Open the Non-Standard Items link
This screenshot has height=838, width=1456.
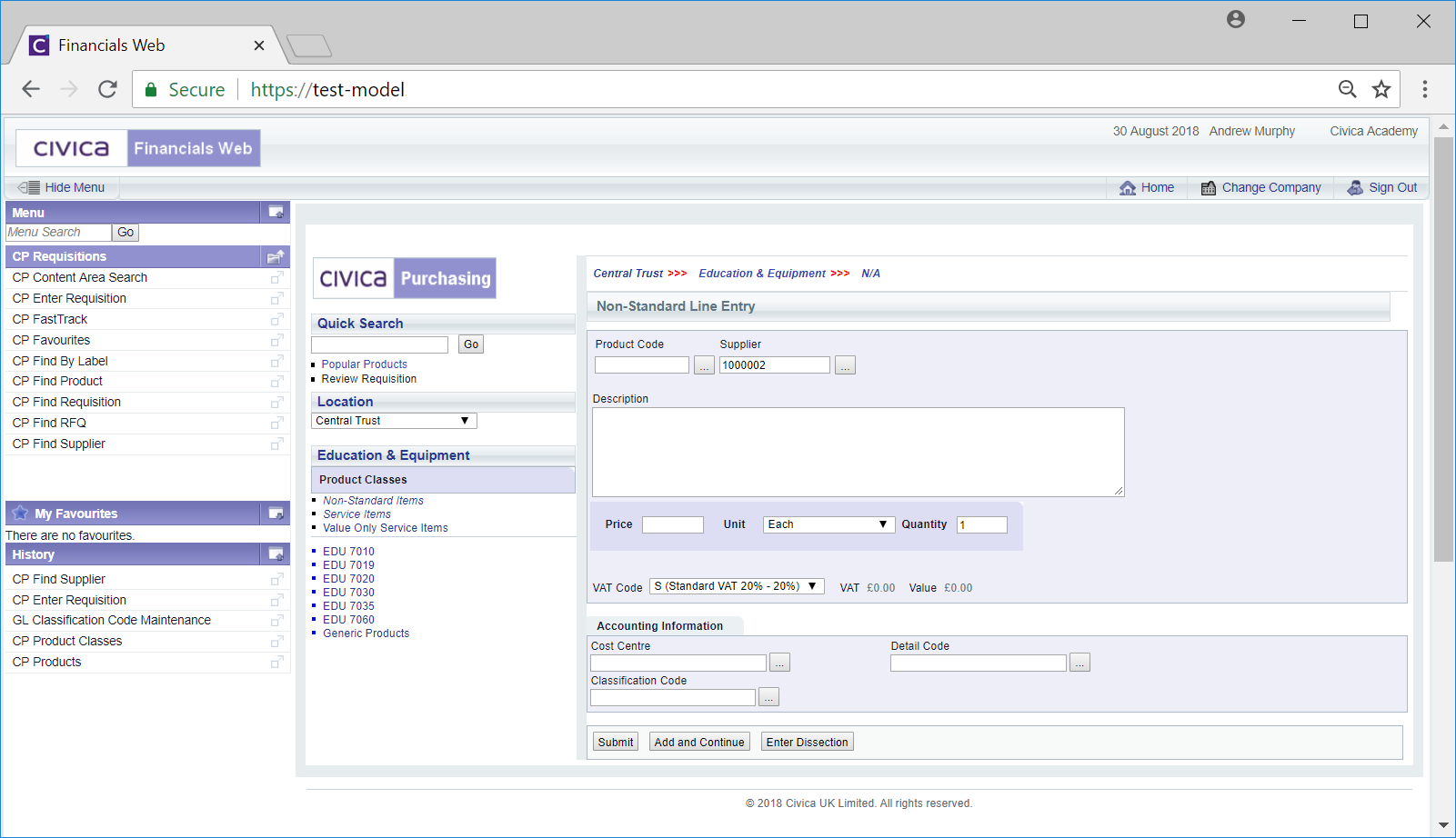click(373, 501)
